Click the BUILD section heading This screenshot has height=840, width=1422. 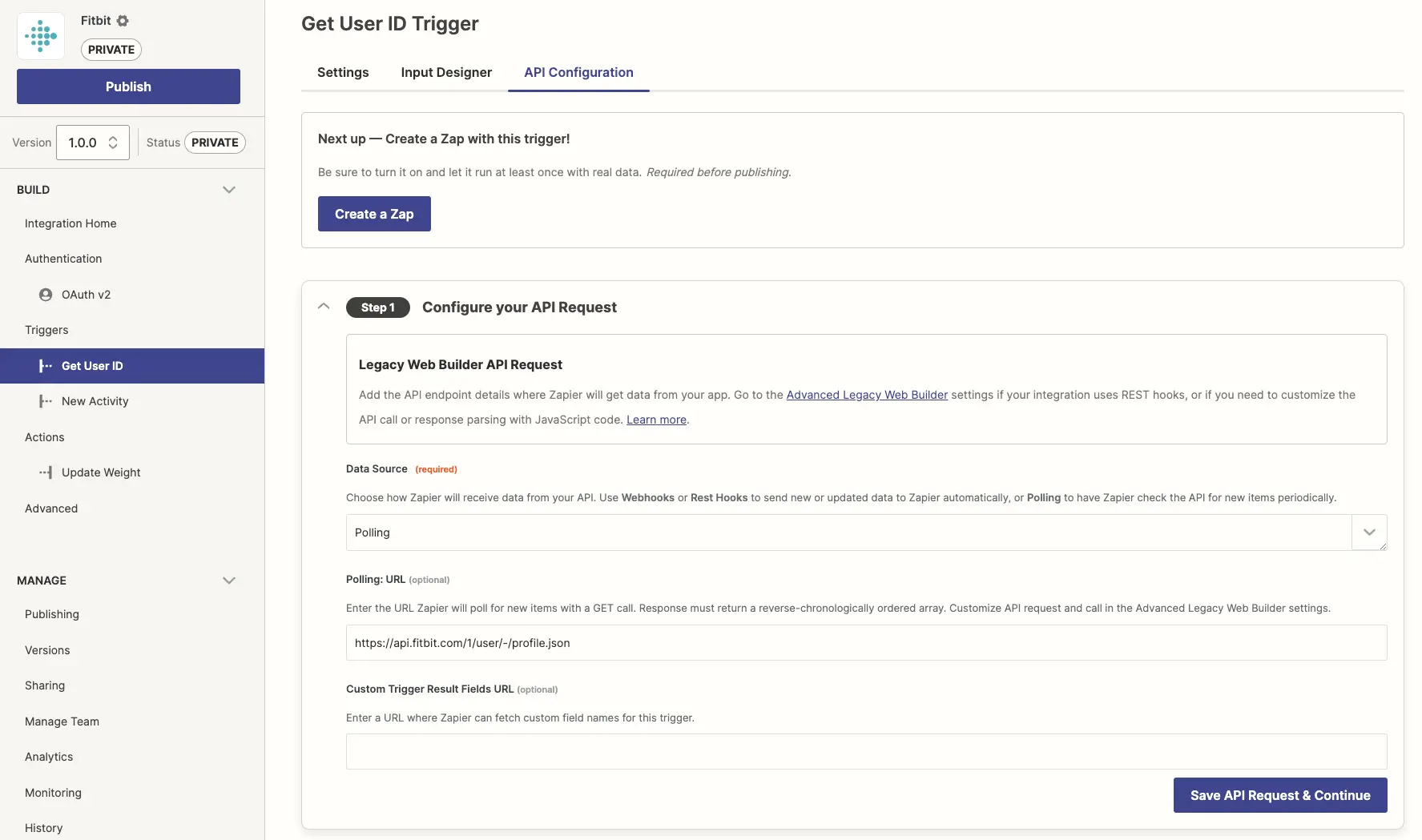(33, 190)
